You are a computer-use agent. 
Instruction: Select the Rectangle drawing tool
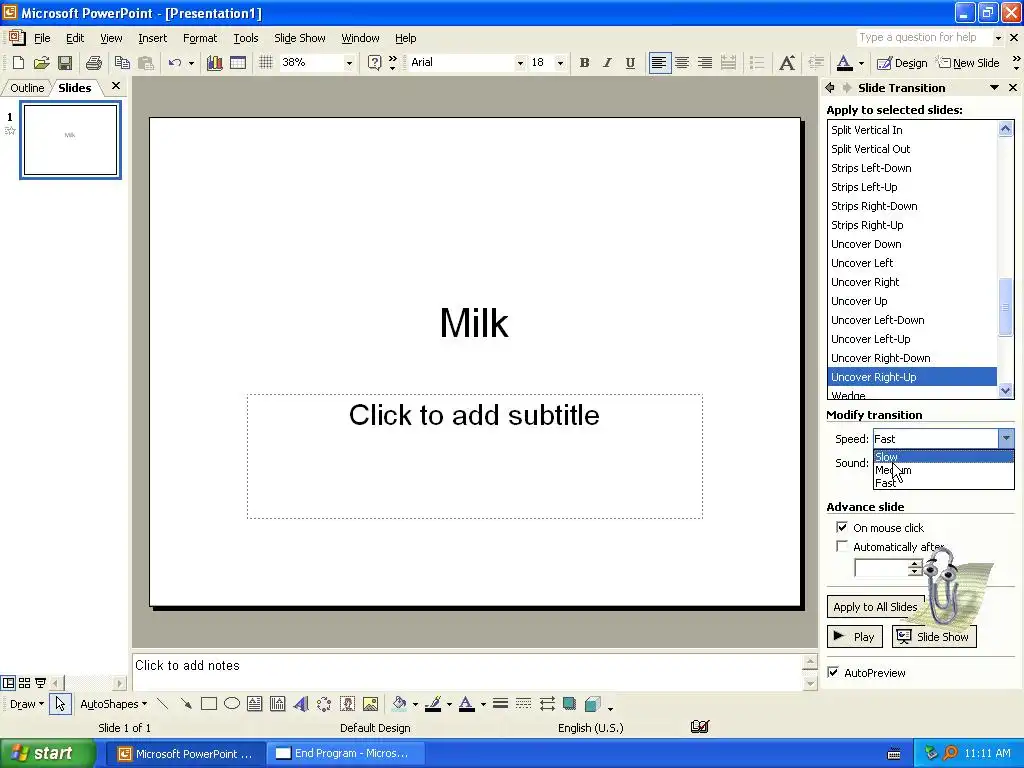209,704
